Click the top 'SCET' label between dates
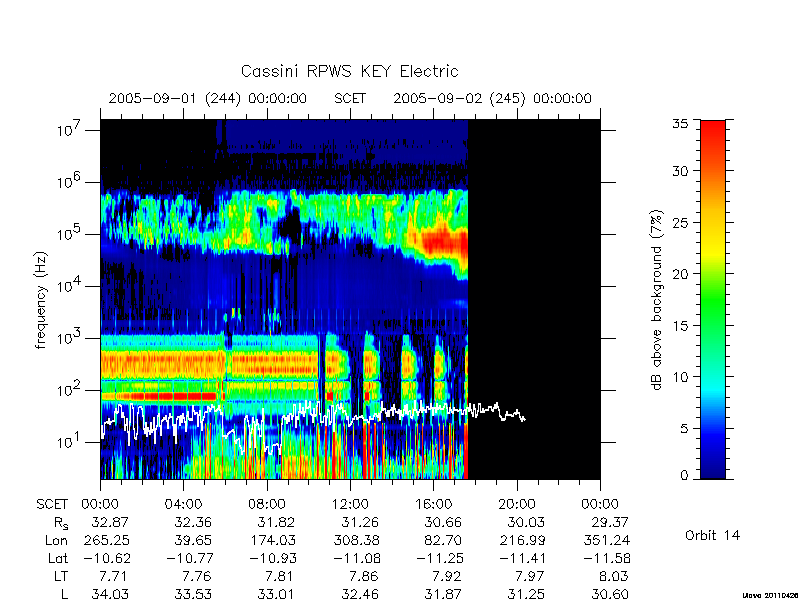Viewport: 800px width, 600px height. click(x=350, y=98)
